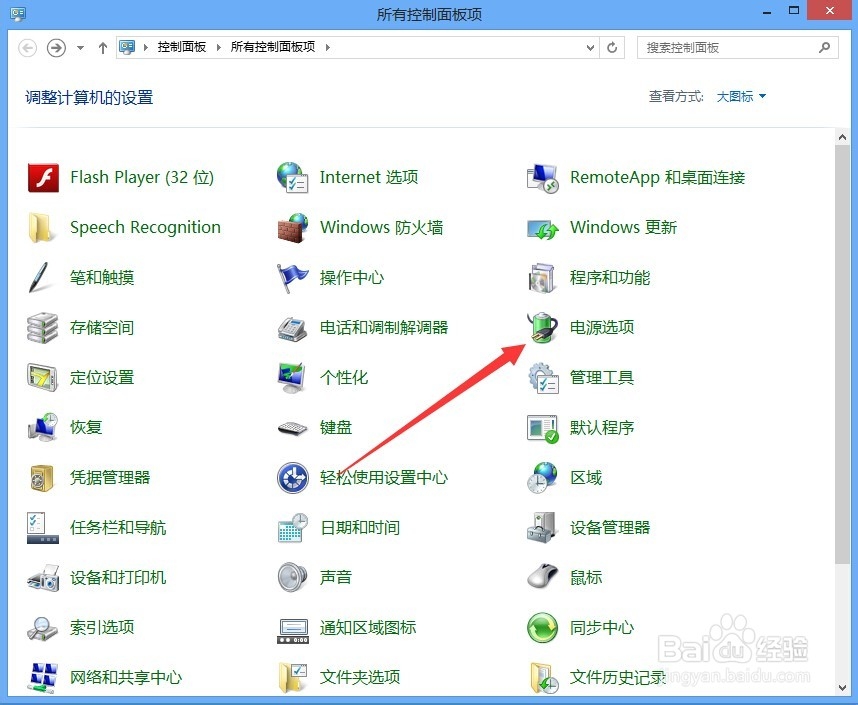Open the 同步中心 green icon
This screenshot has height=705, width=858.
[x=542, y=628]
